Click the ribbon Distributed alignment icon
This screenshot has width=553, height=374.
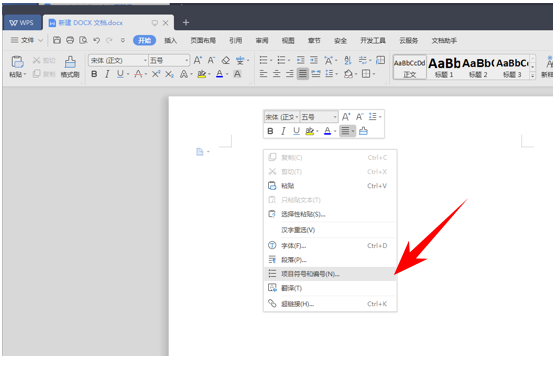click(x=316, y=74)
